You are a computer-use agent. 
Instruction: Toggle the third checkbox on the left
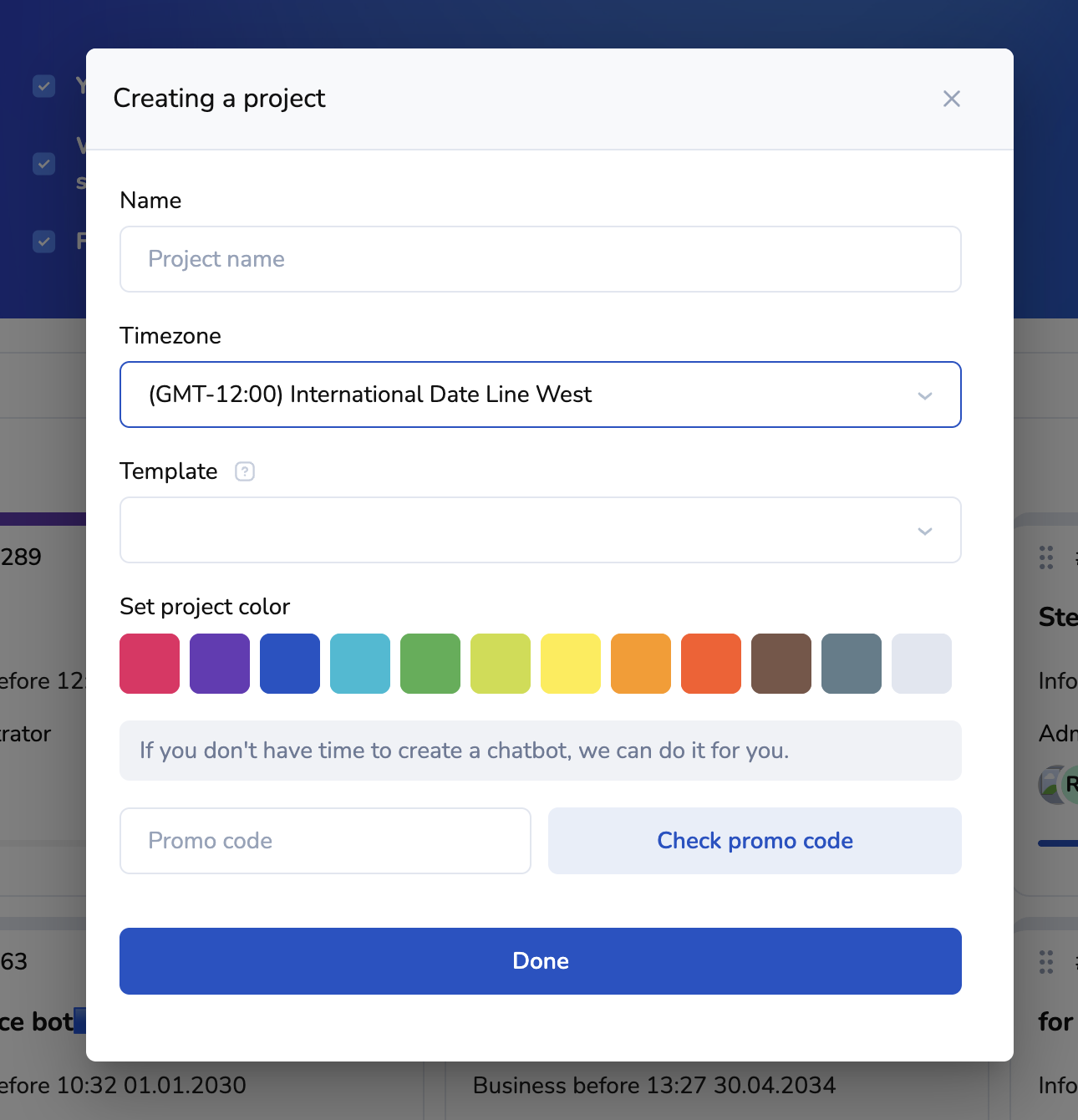coord(43,242)
